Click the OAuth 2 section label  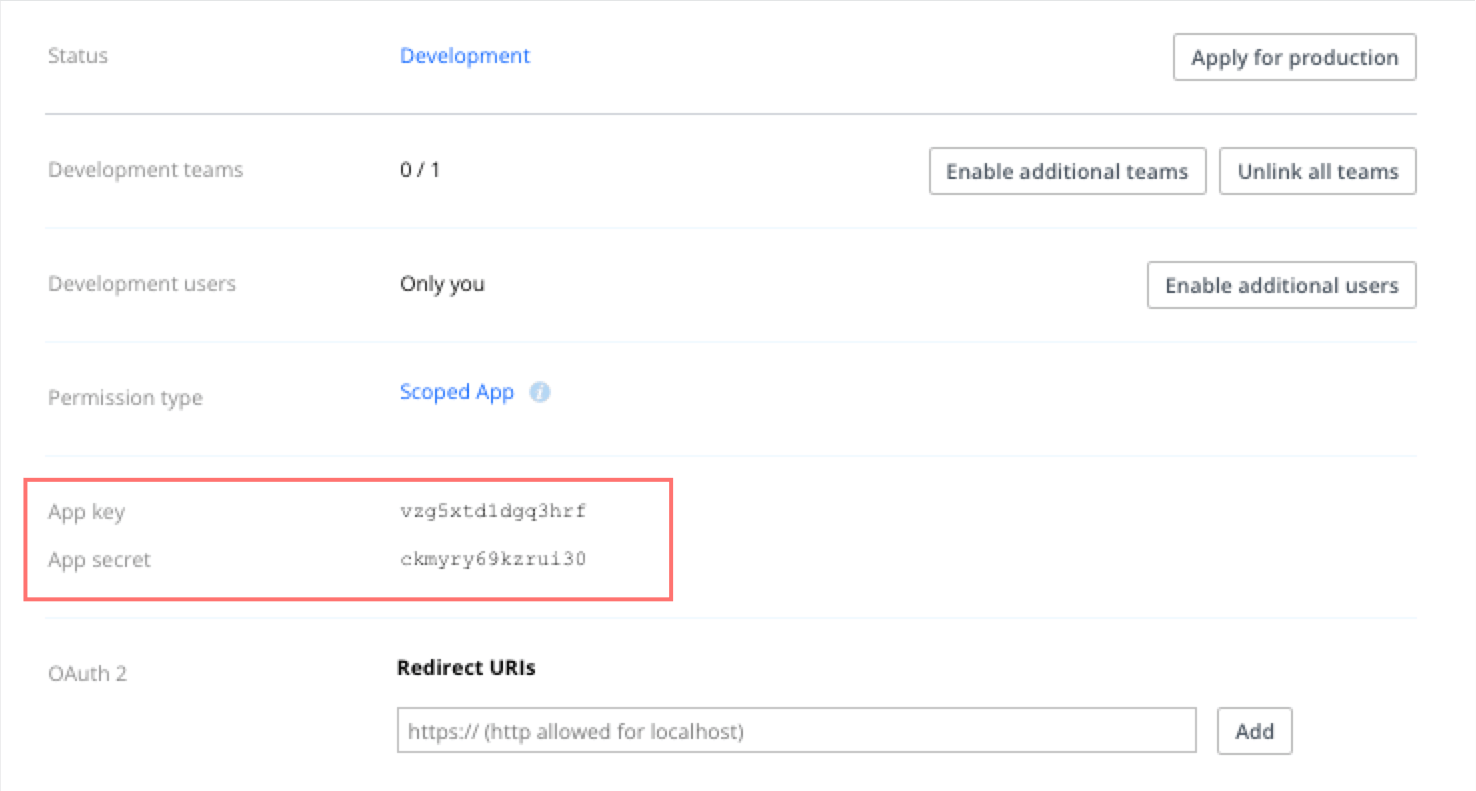(88, 674)
